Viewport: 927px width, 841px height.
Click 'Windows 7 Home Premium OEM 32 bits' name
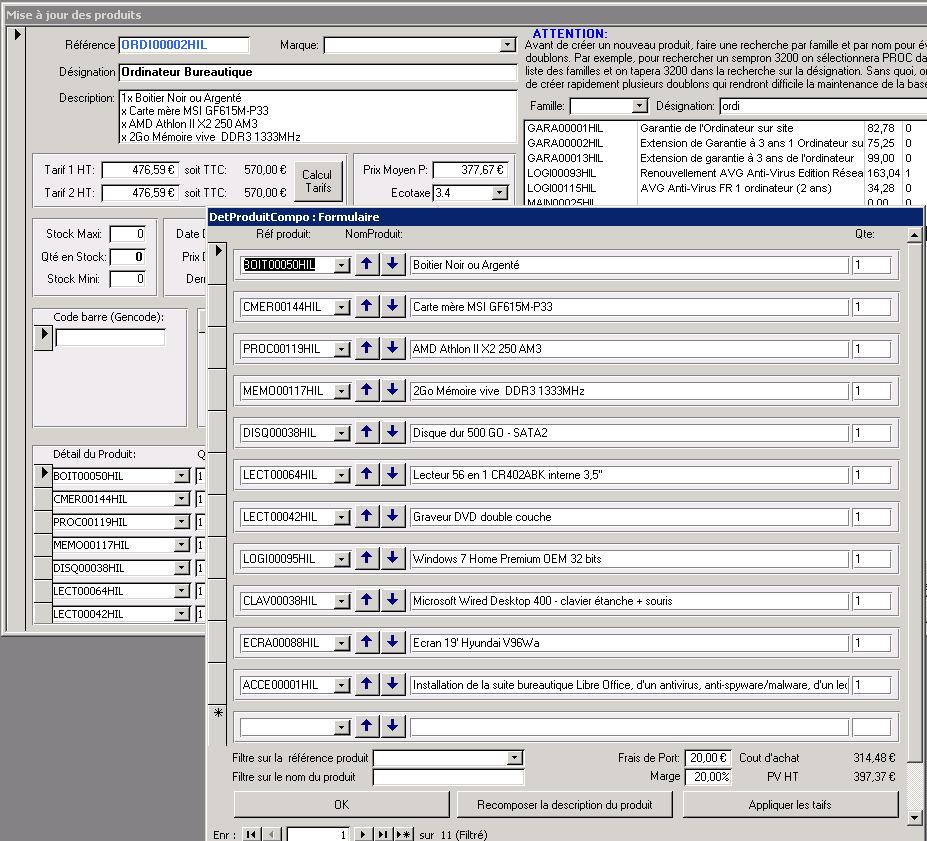pos(507,558)
